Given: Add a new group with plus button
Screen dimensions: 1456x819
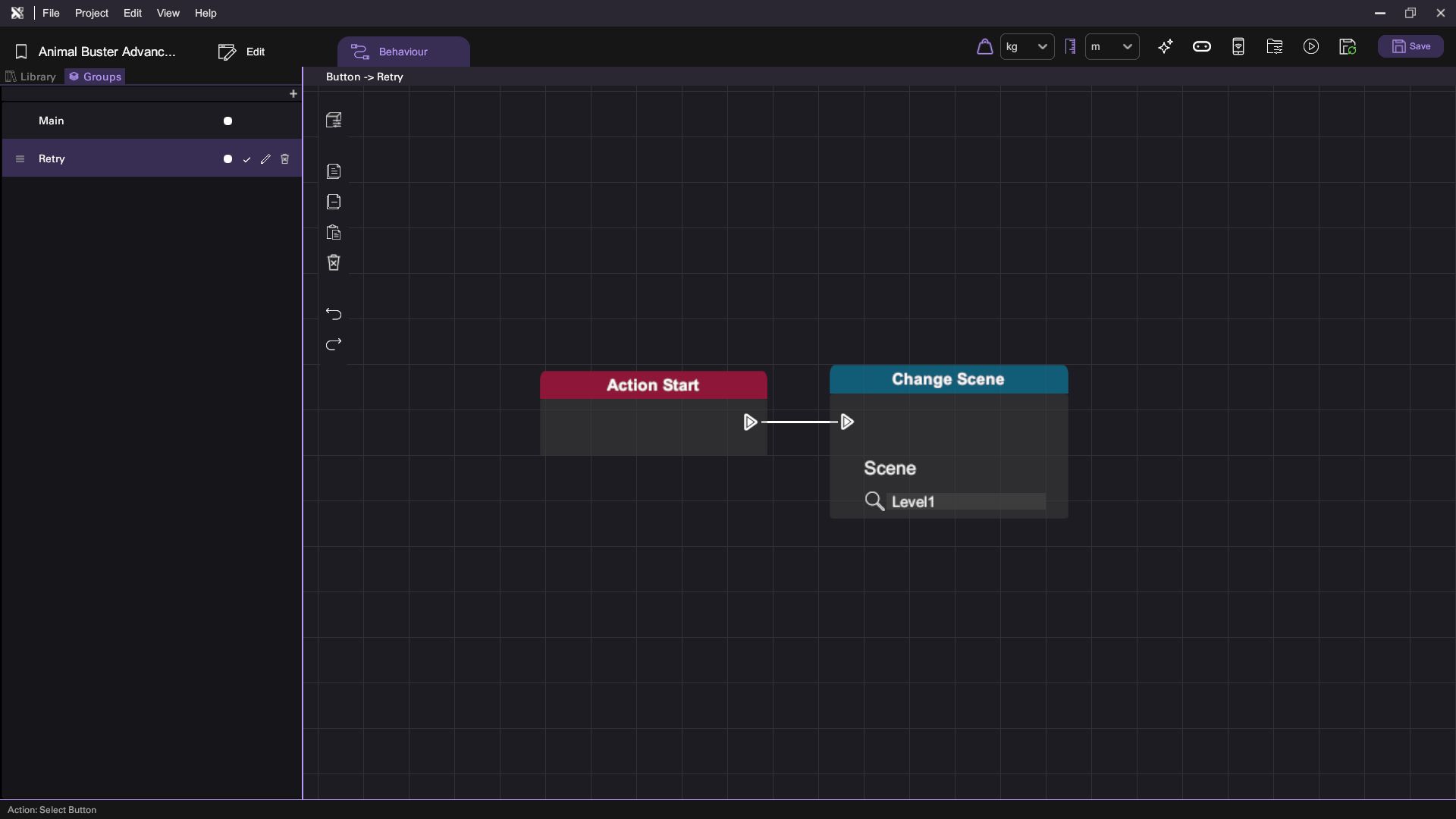Looking at the screenshot, I should 293,94.
